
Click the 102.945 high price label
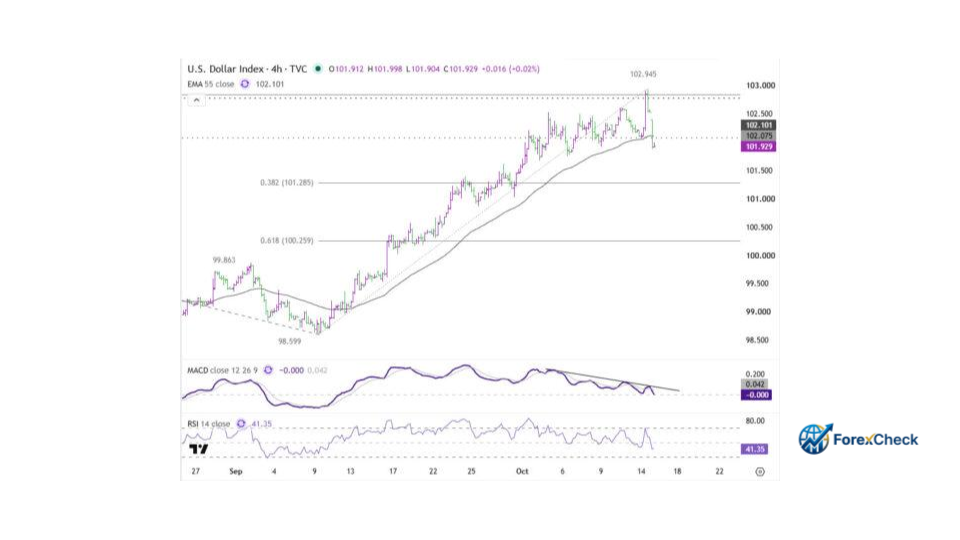[643, 74]
